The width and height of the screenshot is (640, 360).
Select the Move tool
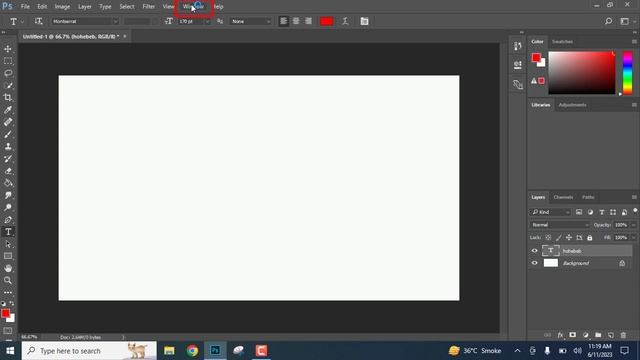coord(8,49)
